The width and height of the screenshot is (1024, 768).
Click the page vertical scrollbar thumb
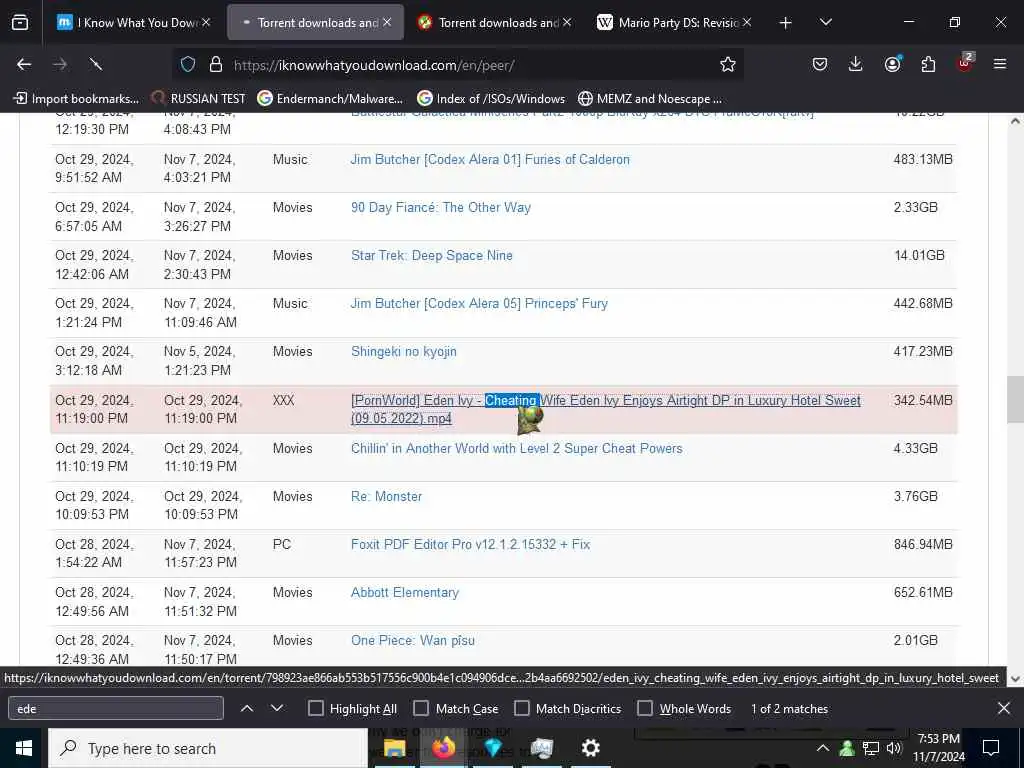click(1015, 399)
